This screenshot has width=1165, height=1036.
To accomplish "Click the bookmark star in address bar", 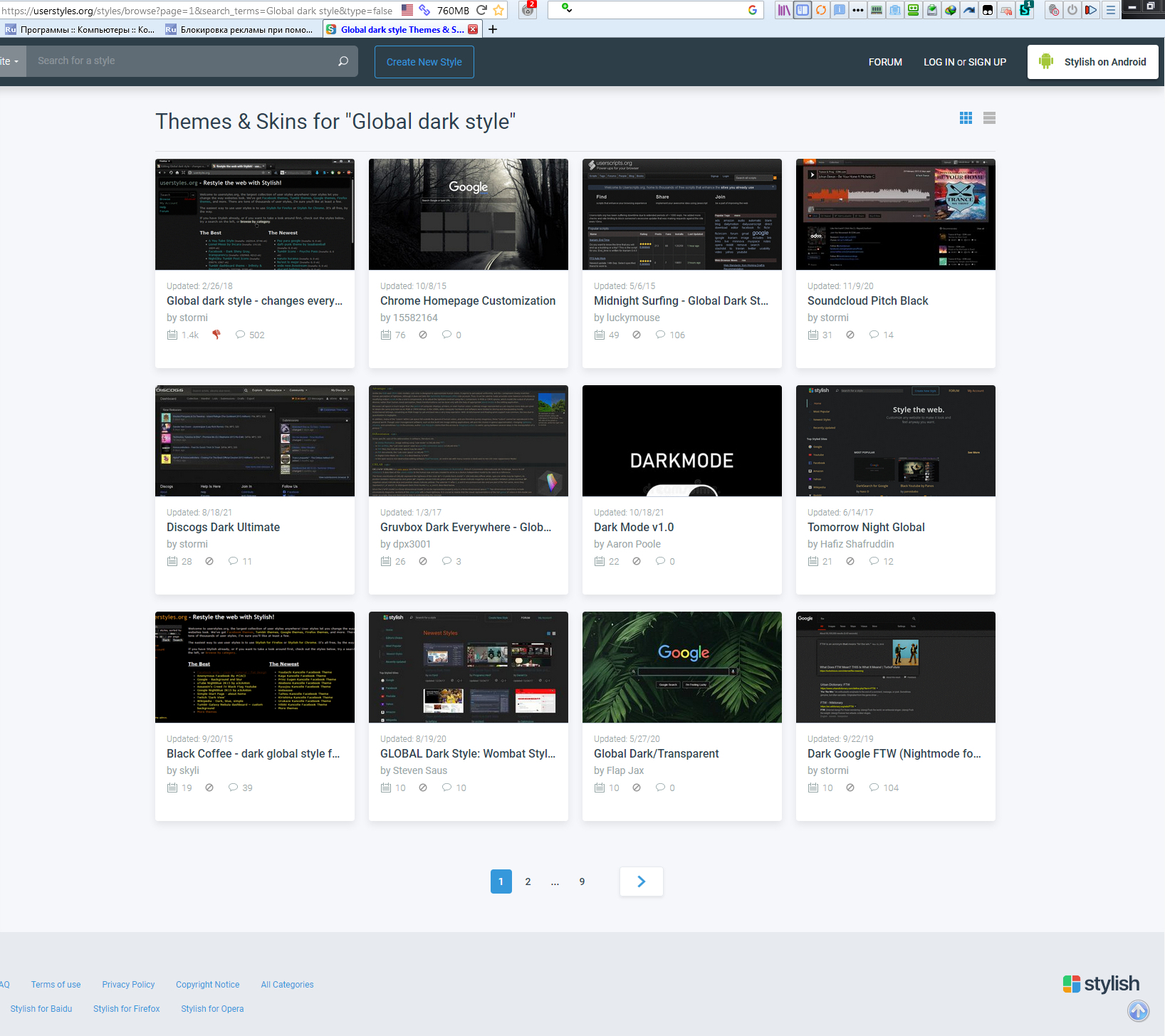I will pyautogui.click(x=498, y=10).
